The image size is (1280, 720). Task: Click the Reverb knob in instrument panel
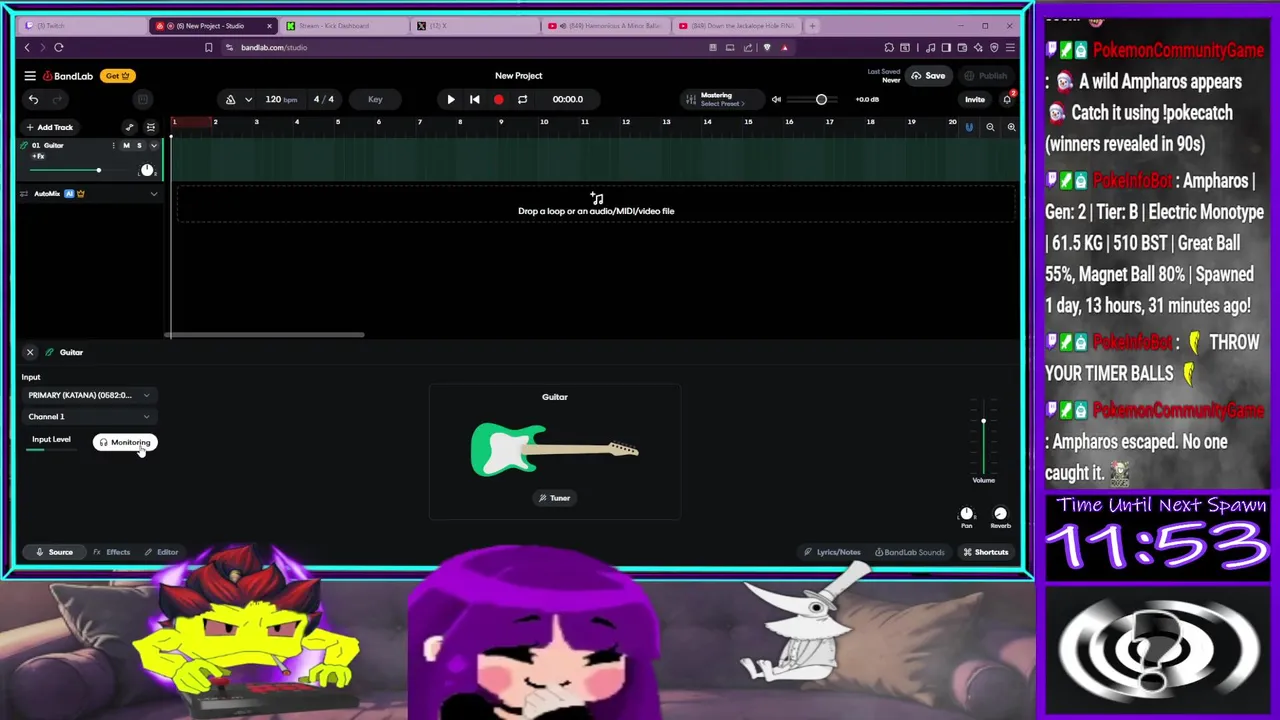click(x=1000, y=514)
